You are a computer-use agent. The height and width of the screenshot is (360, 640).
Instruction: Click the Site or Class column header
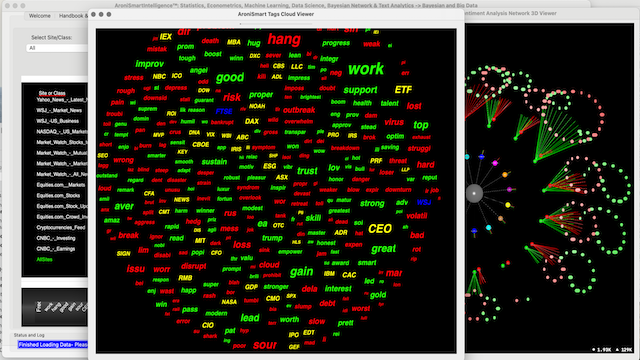[x=52, y=93]
